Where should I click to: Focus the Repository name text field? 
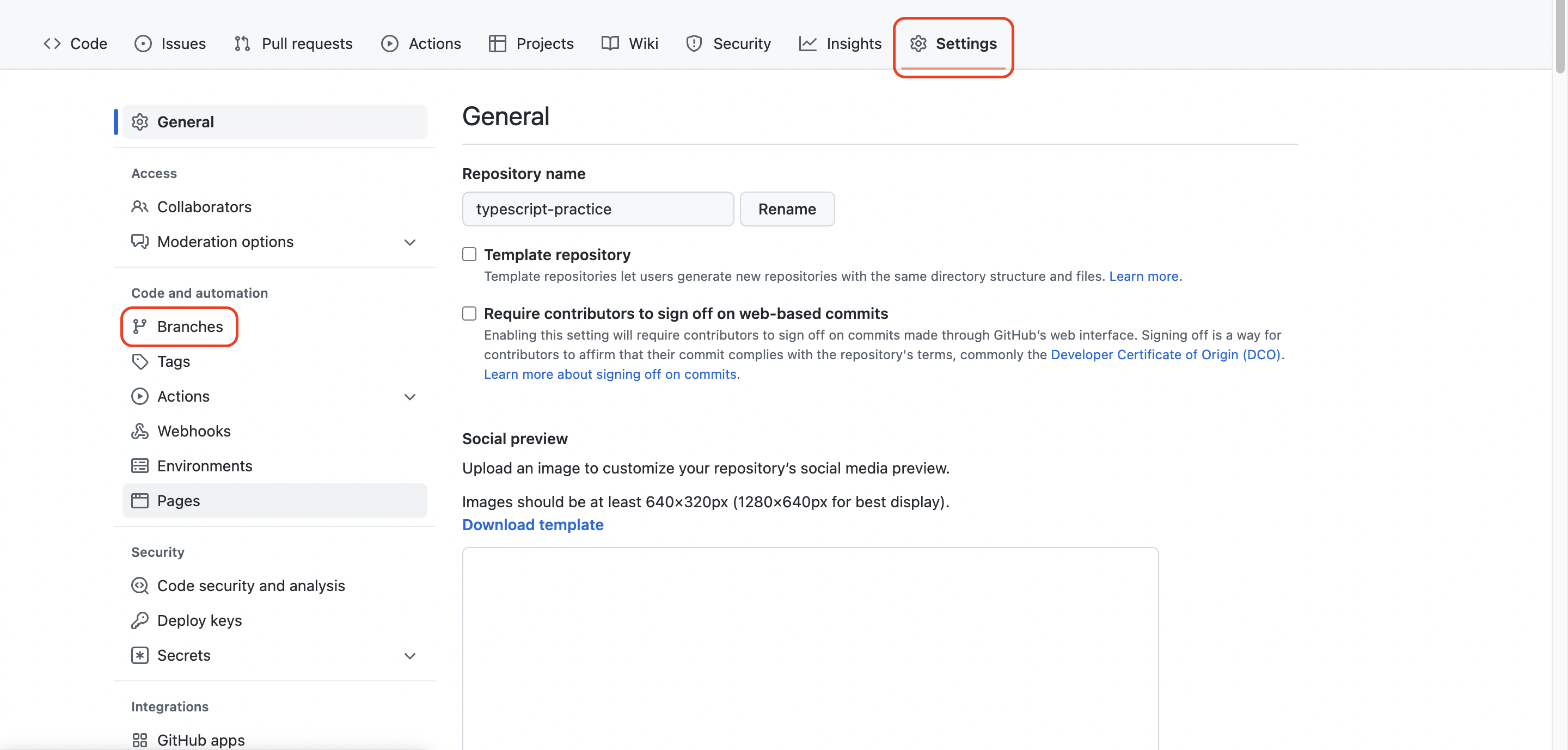tap(598, 208)
